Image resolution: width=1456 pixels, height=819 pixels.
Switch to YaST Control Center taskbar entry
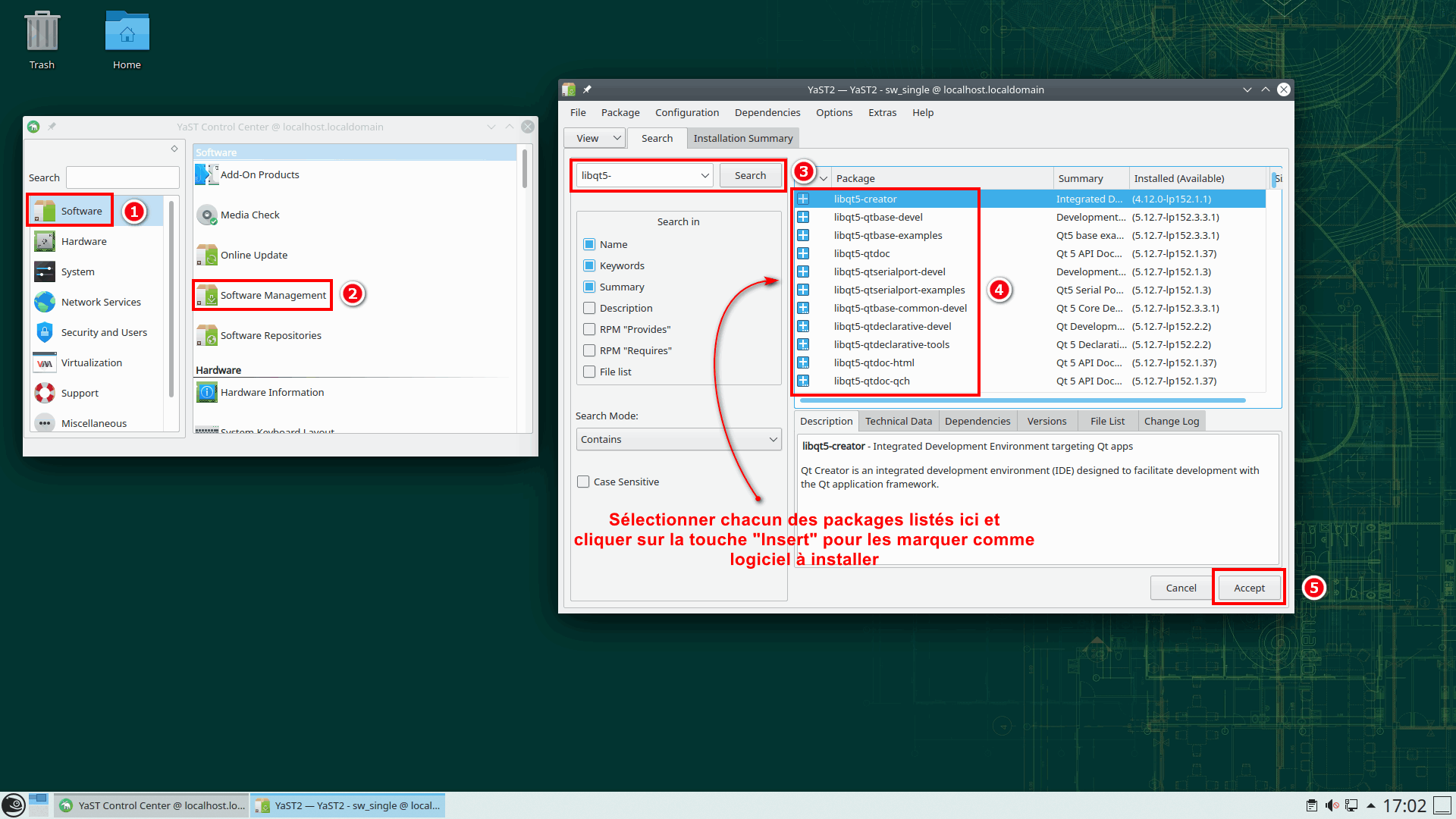[x=152, y=805]
